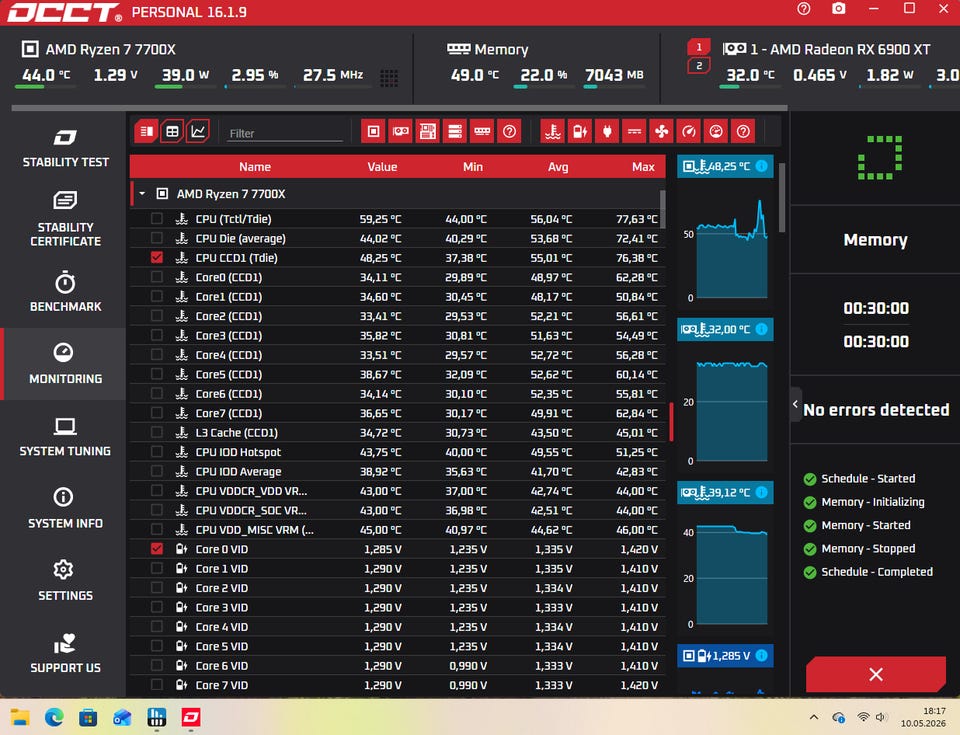Open info for the 48,25 °C graph
The image size is (960, 735).
tap(762, 166)
